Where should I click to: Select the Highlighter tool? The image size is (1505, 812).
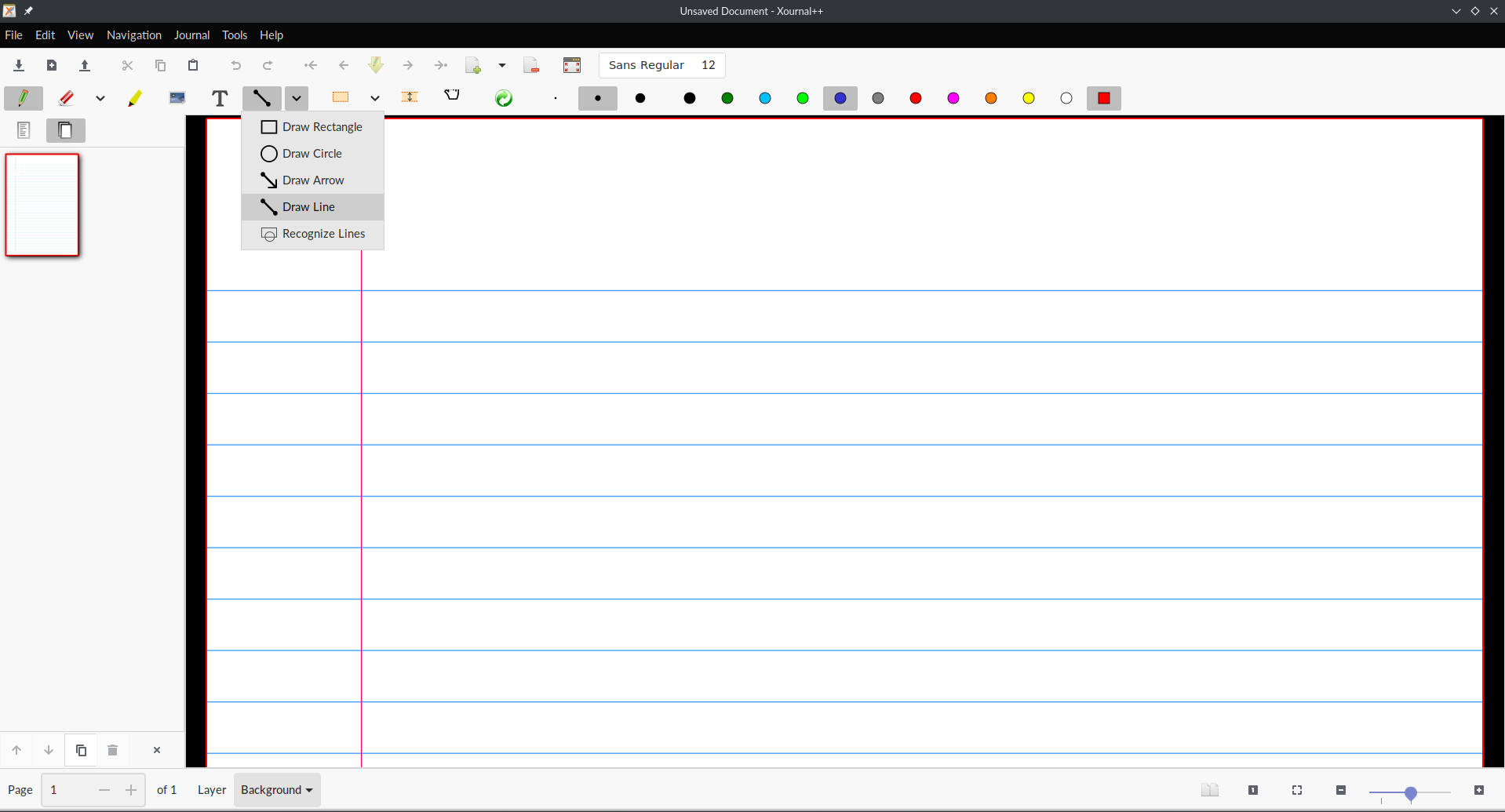135,98
